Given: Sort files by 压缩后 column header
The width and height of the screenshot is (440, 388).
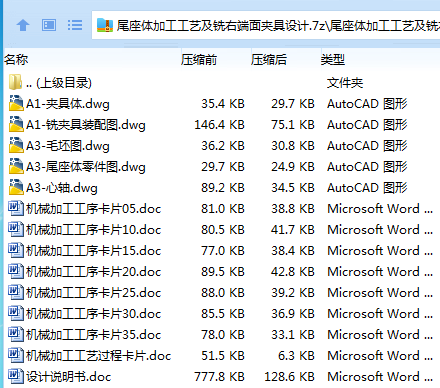Looking at the screenshot, I should coord(269,60).
